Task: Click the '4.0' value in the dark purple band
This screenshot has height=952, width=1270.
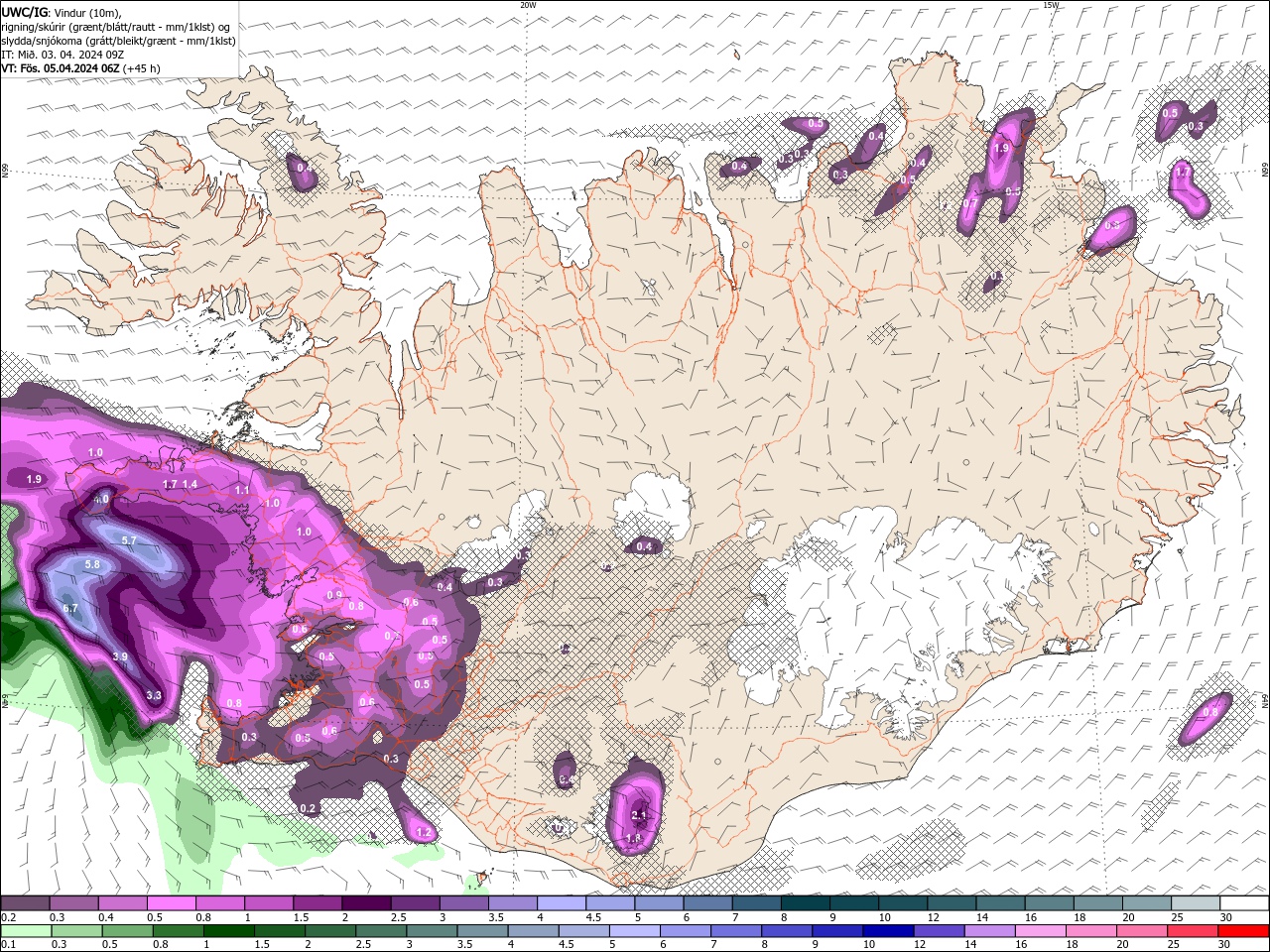Action: [101, 500]
